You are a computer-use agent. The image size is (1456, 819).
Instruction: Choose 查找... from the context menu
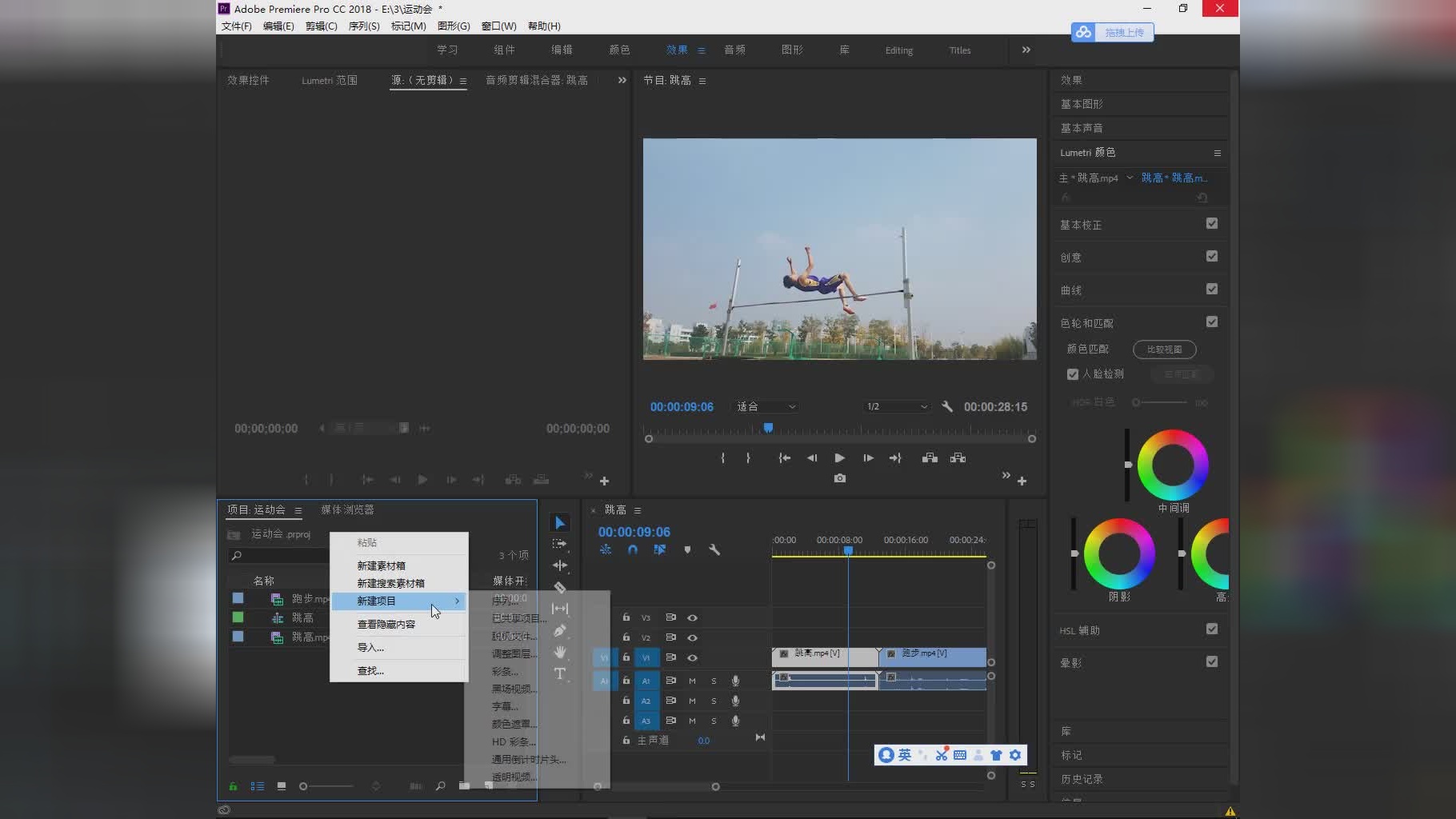point(399,670)
